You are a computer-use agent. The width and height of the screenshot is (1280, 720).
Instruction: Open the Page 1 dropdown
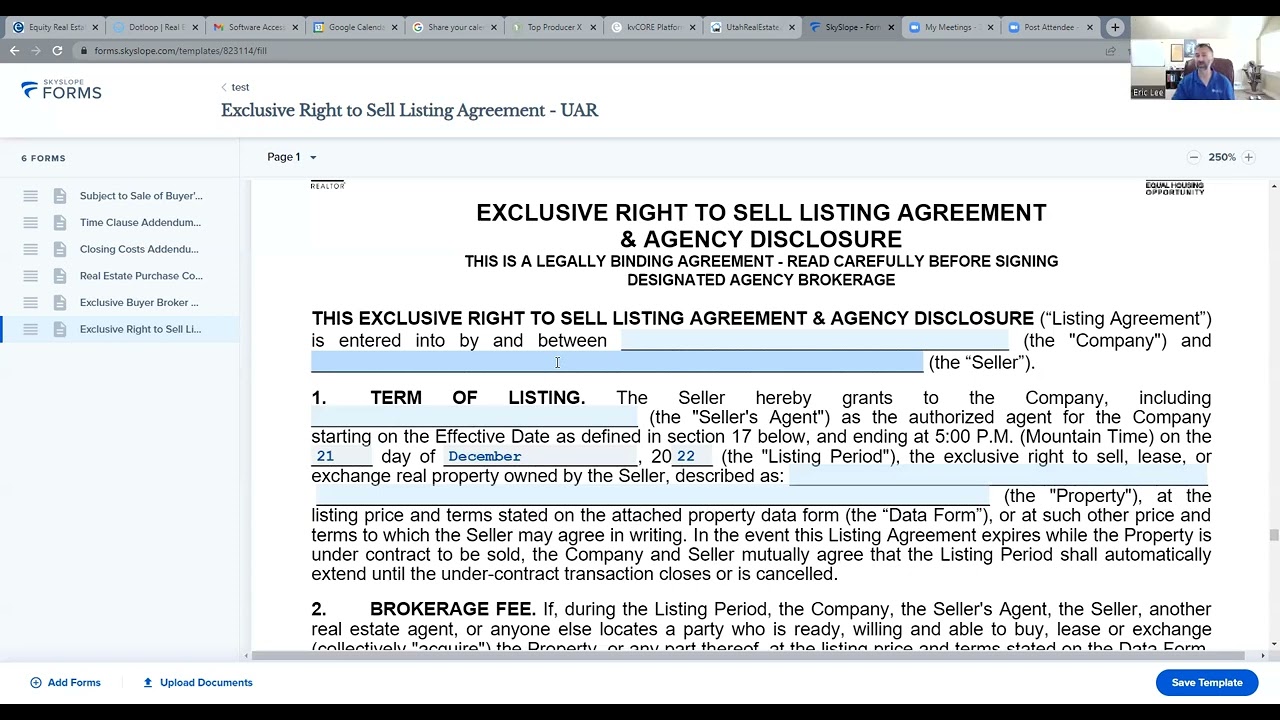tap(291, 157)
